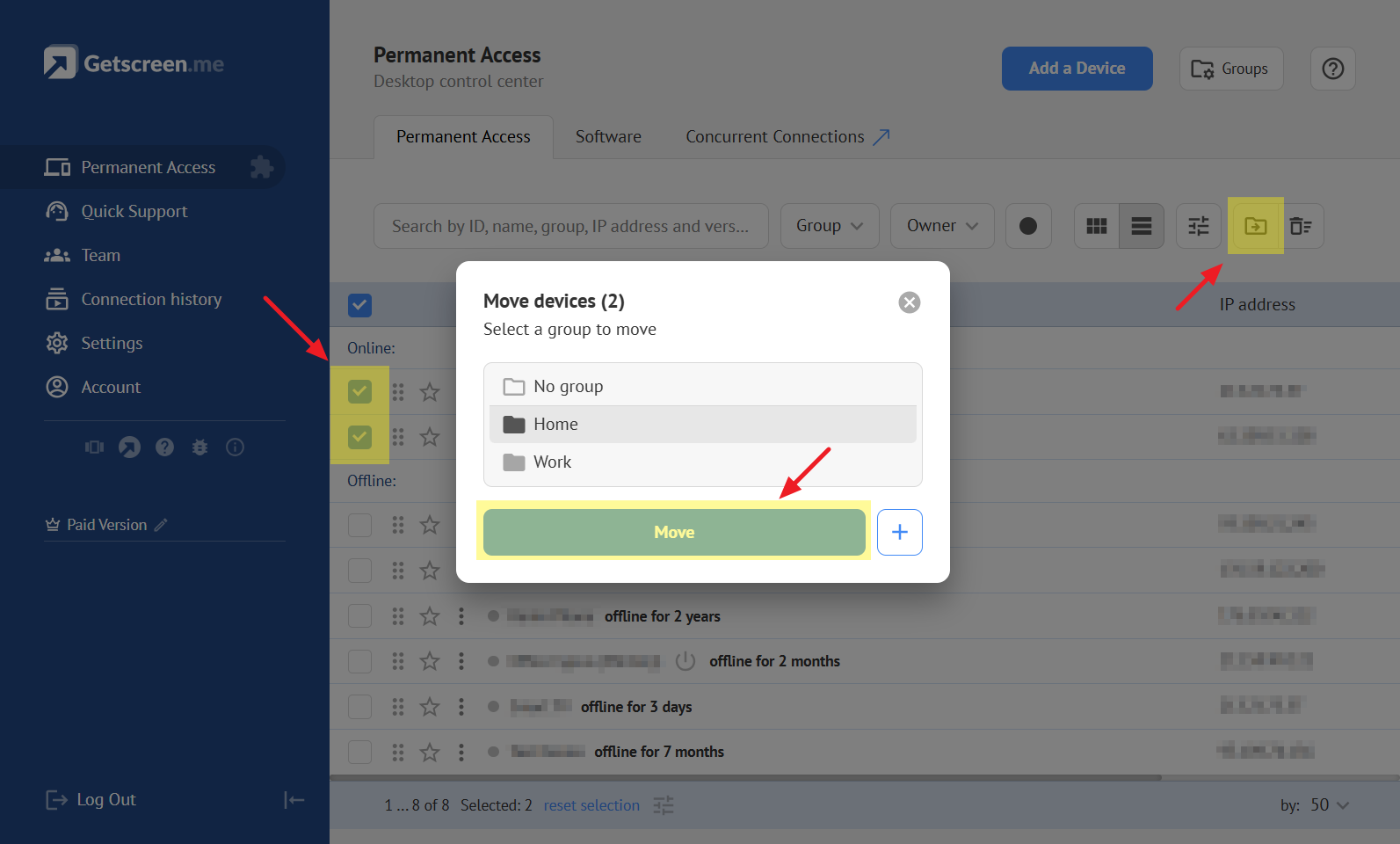Expand the Group filter dropdown
Screen dimensions: 1400x844
coord(829,226)
